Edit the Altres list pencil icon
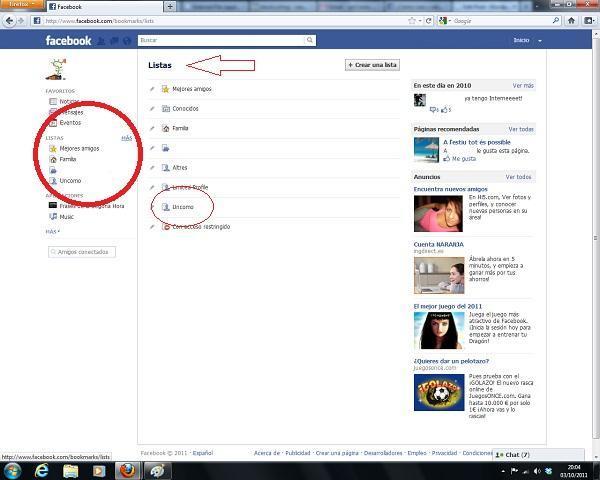This screenshot has width=600, height=480. (x=152, y=168)
